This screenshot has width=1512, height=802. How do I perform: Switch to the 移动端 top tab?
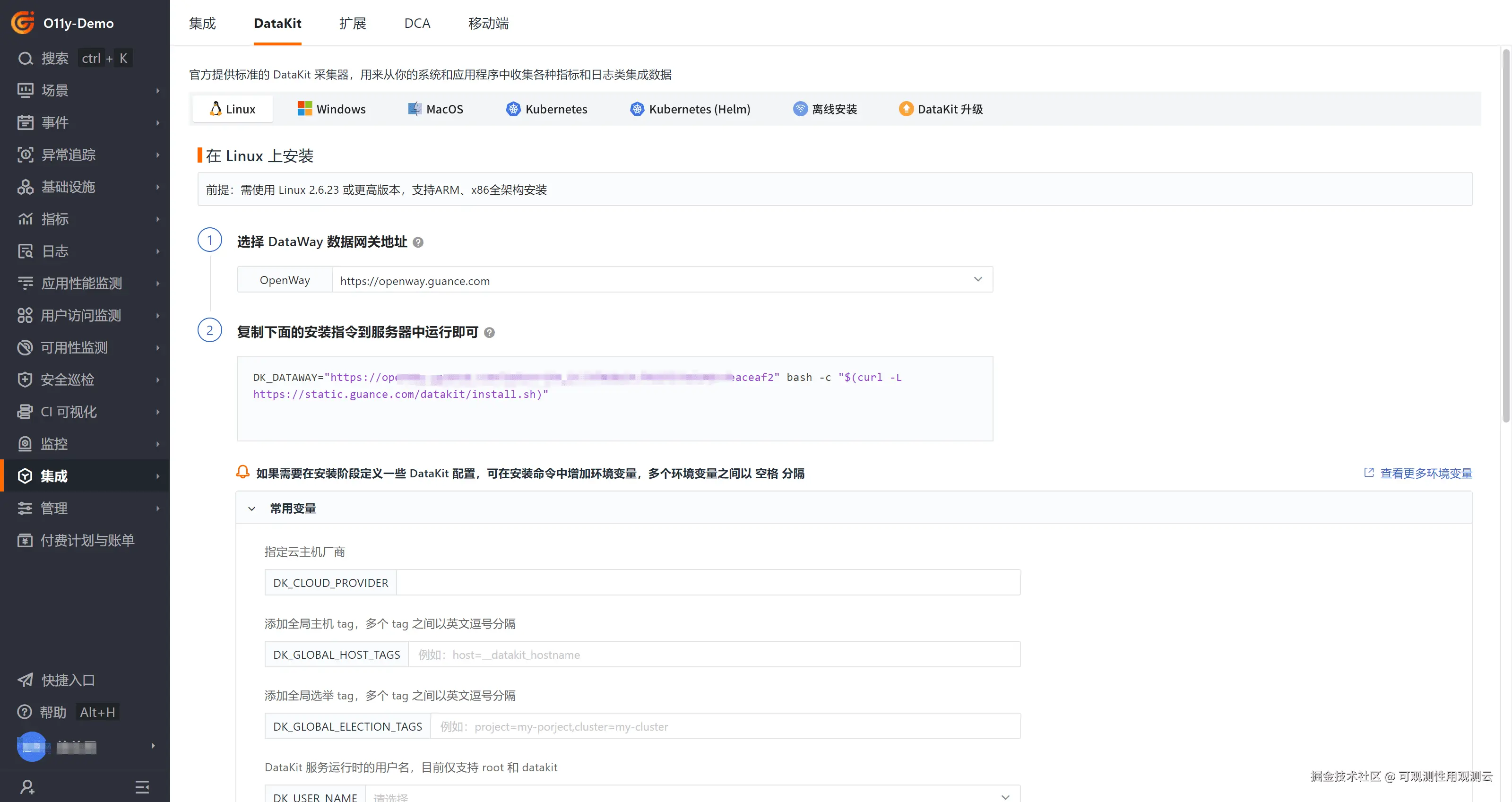tap(488, 24)
